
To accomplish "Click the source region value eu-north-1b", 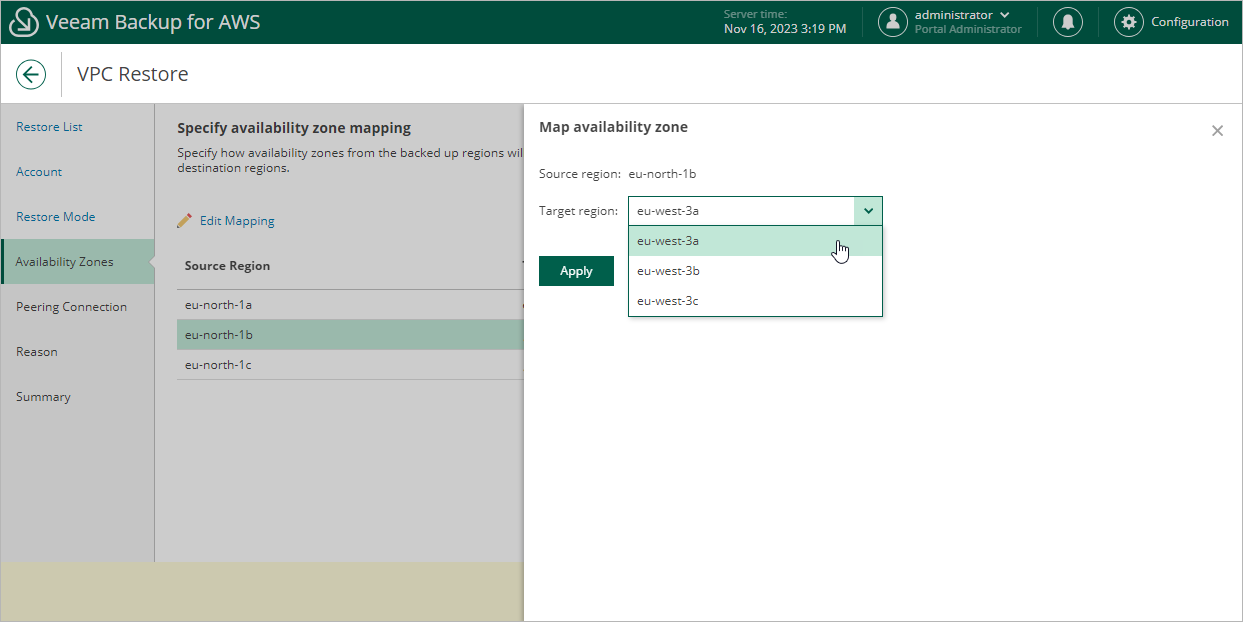I will click(662, 174).
